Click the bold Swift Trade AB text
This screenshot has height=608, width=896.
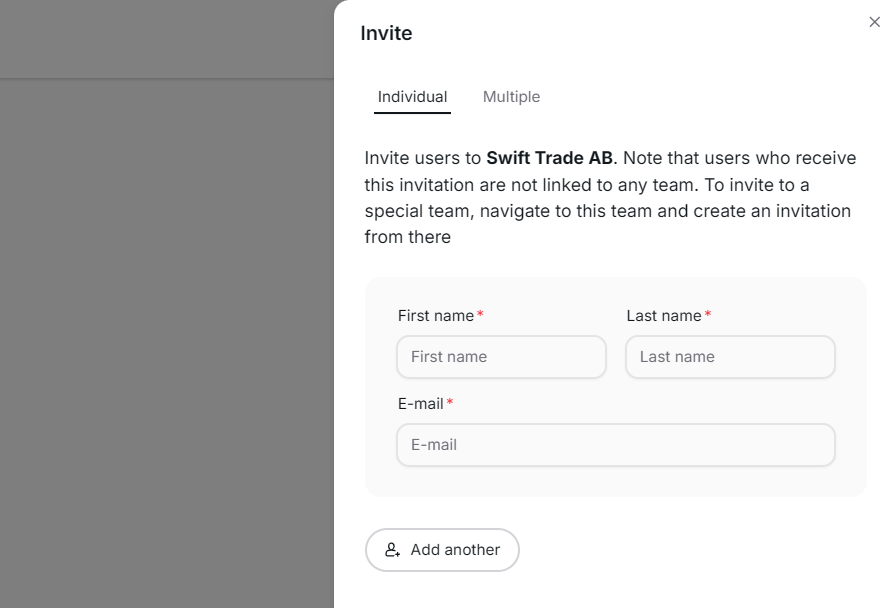point(549,158)
